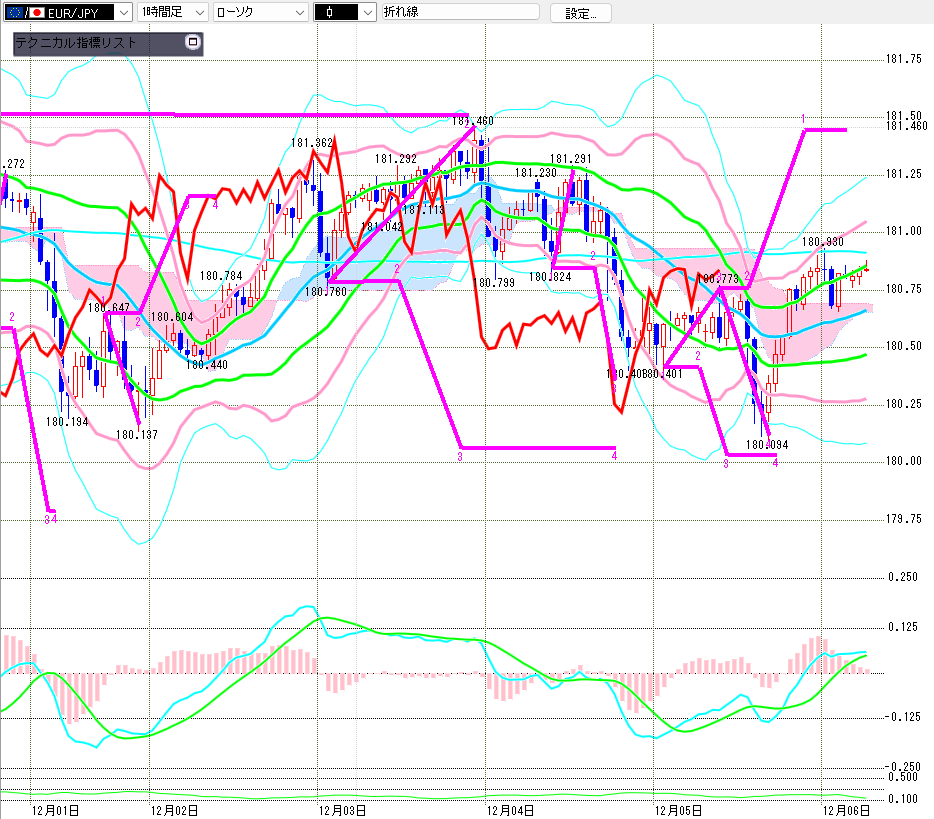Screen dimensions: 934x819
Task: Click the 12月03日 date axis label
Action: [x=342, y=810]
